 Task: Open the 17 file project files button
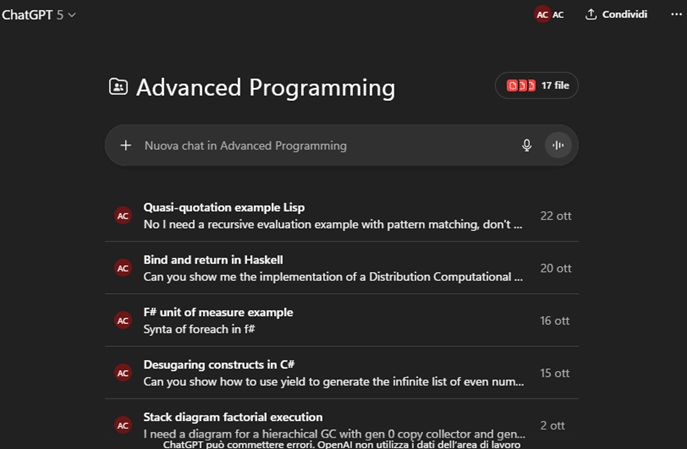click(x=537, y=86)
